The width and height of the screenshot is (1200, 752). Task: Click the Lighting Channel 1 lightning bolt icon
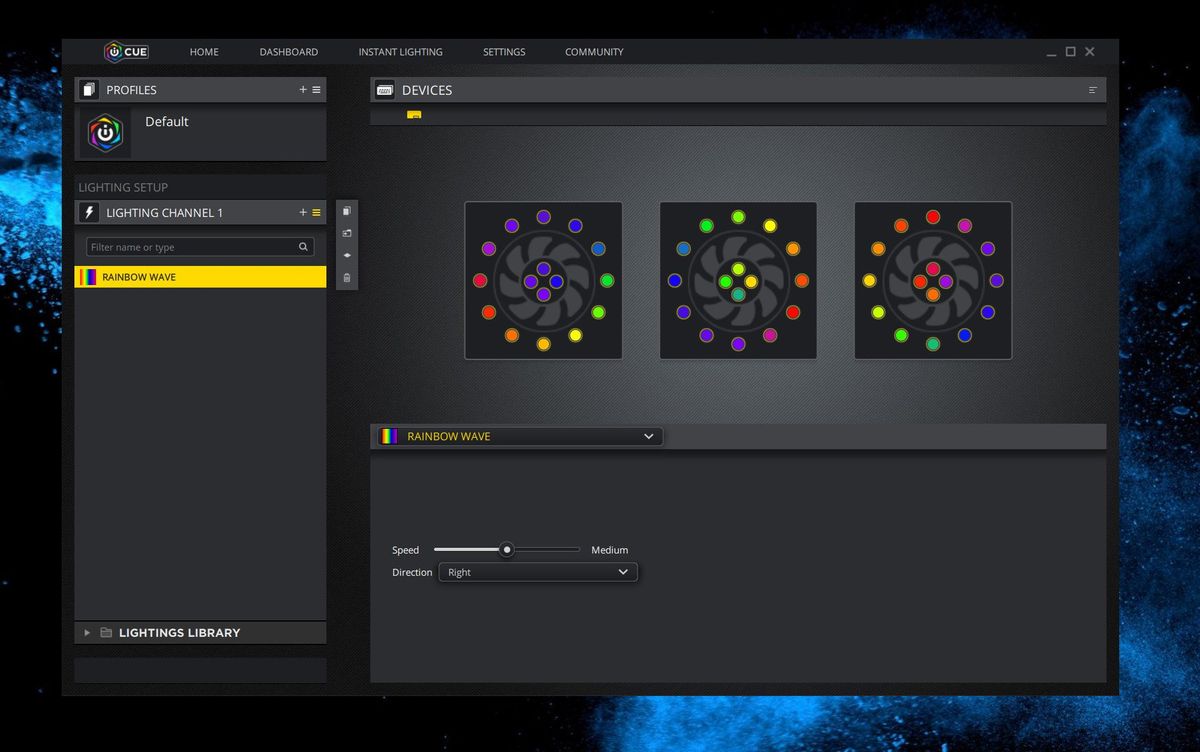click(88, 212)
